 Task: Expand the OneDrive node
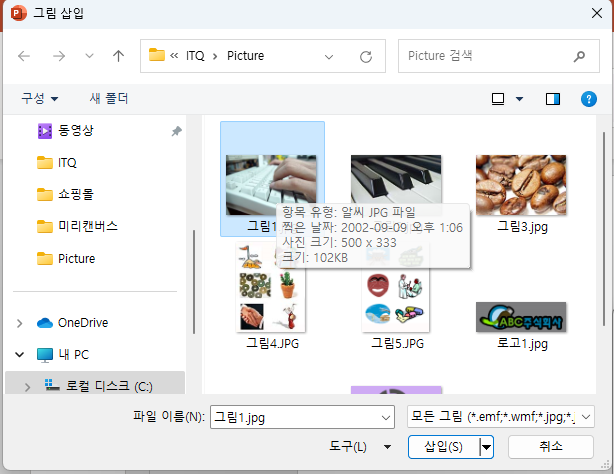(x=20, y=323)
